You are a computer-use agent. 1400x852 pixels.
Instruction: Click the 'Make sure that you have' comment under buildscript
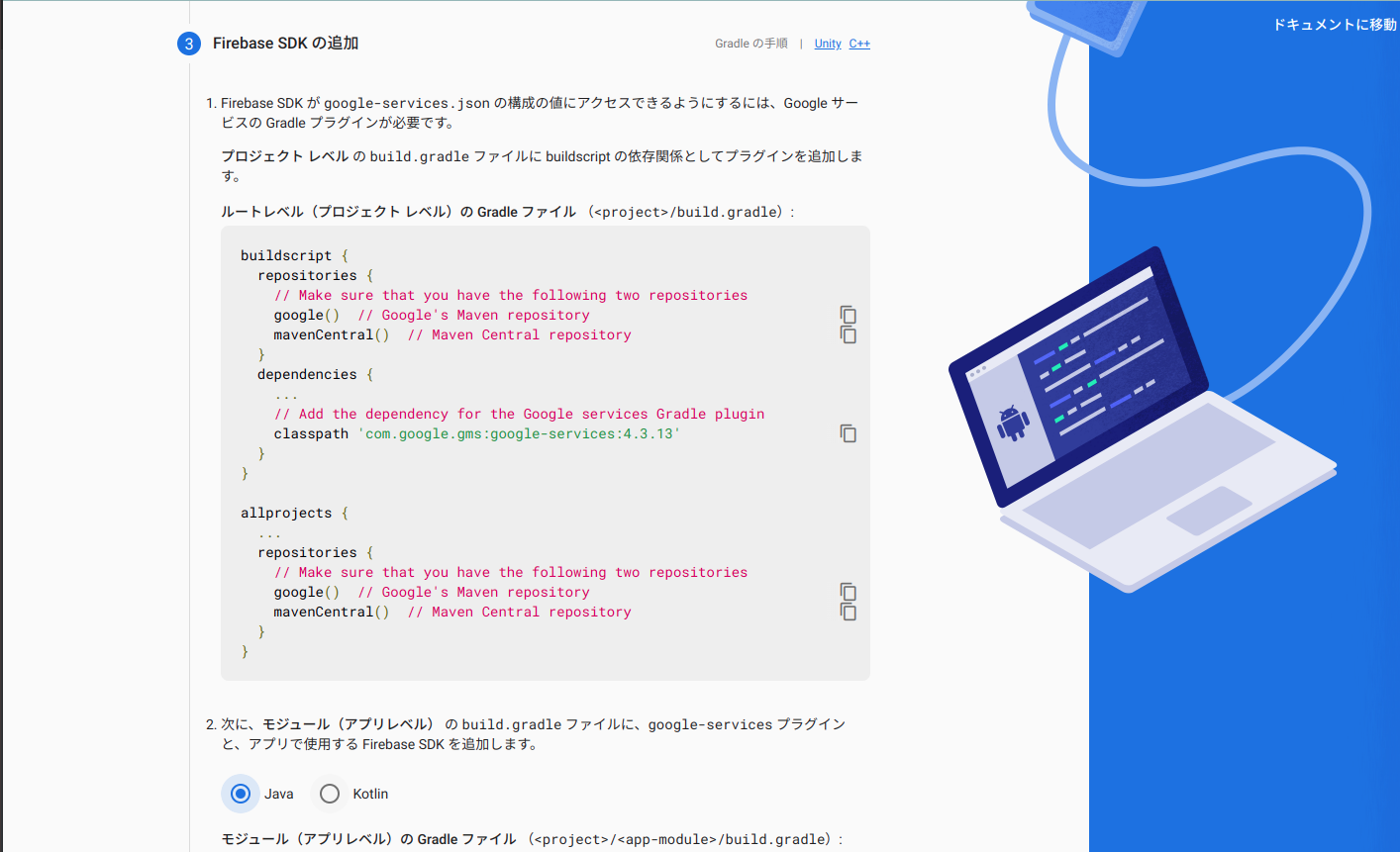click(x=511, y=295)
